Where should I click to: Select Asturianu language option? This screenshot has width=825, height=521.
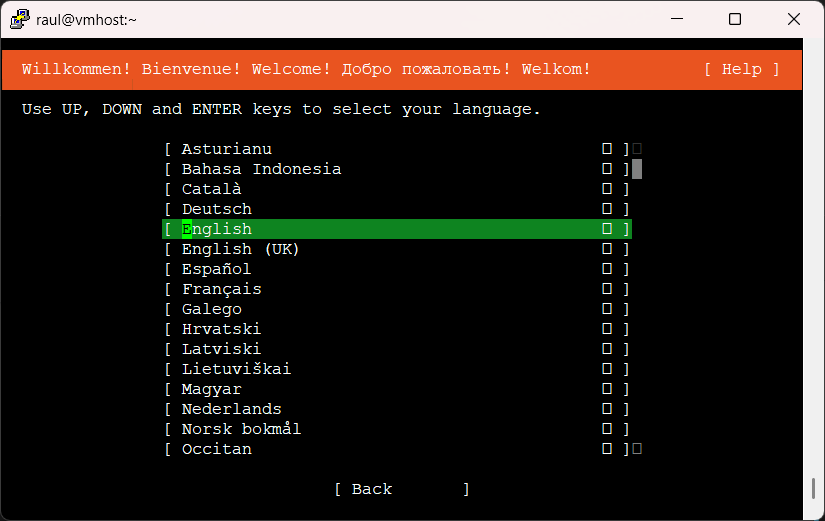pos(227,149)
